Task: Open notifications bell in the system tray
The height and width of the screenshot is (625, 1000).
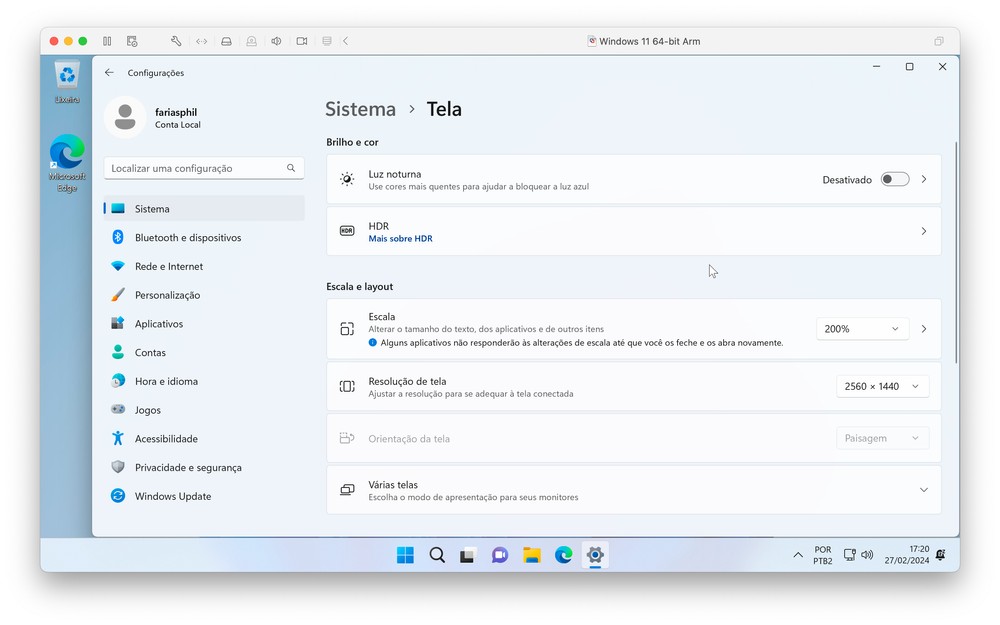Action: [x=940, y=555]
